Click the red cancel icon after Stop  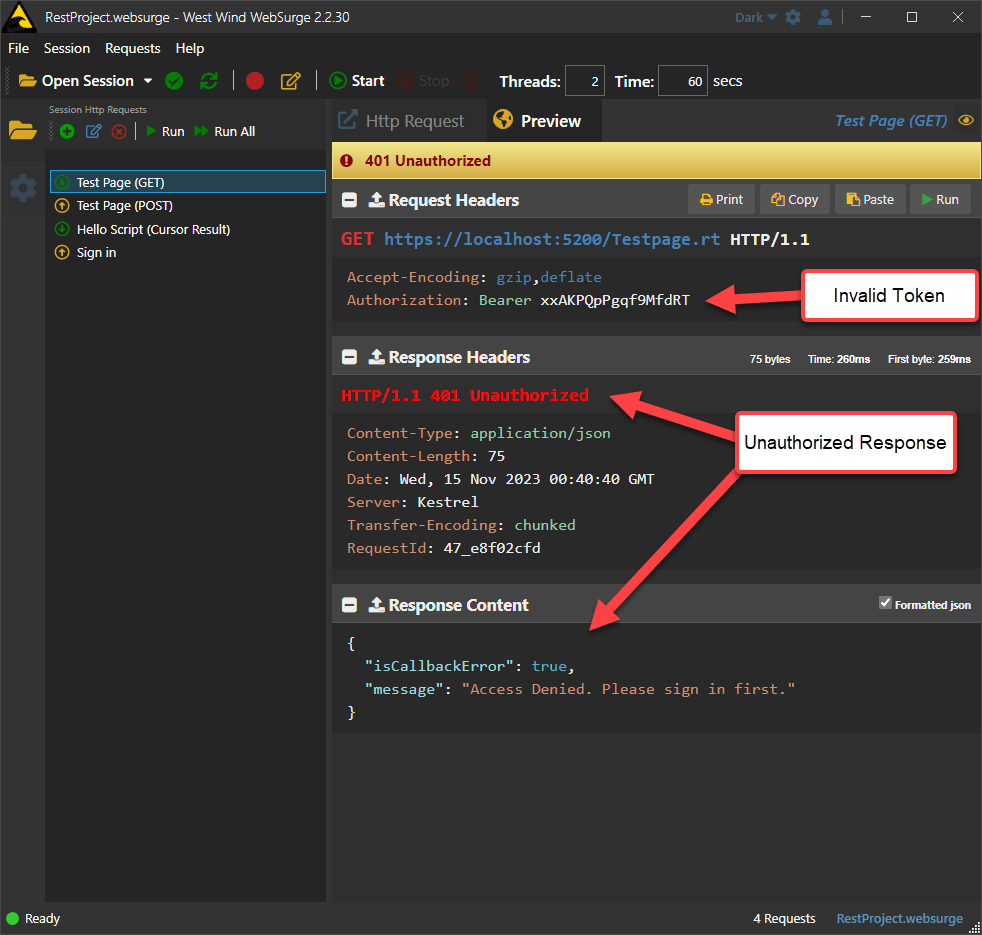pyautogui.click(x=470, y=81)
